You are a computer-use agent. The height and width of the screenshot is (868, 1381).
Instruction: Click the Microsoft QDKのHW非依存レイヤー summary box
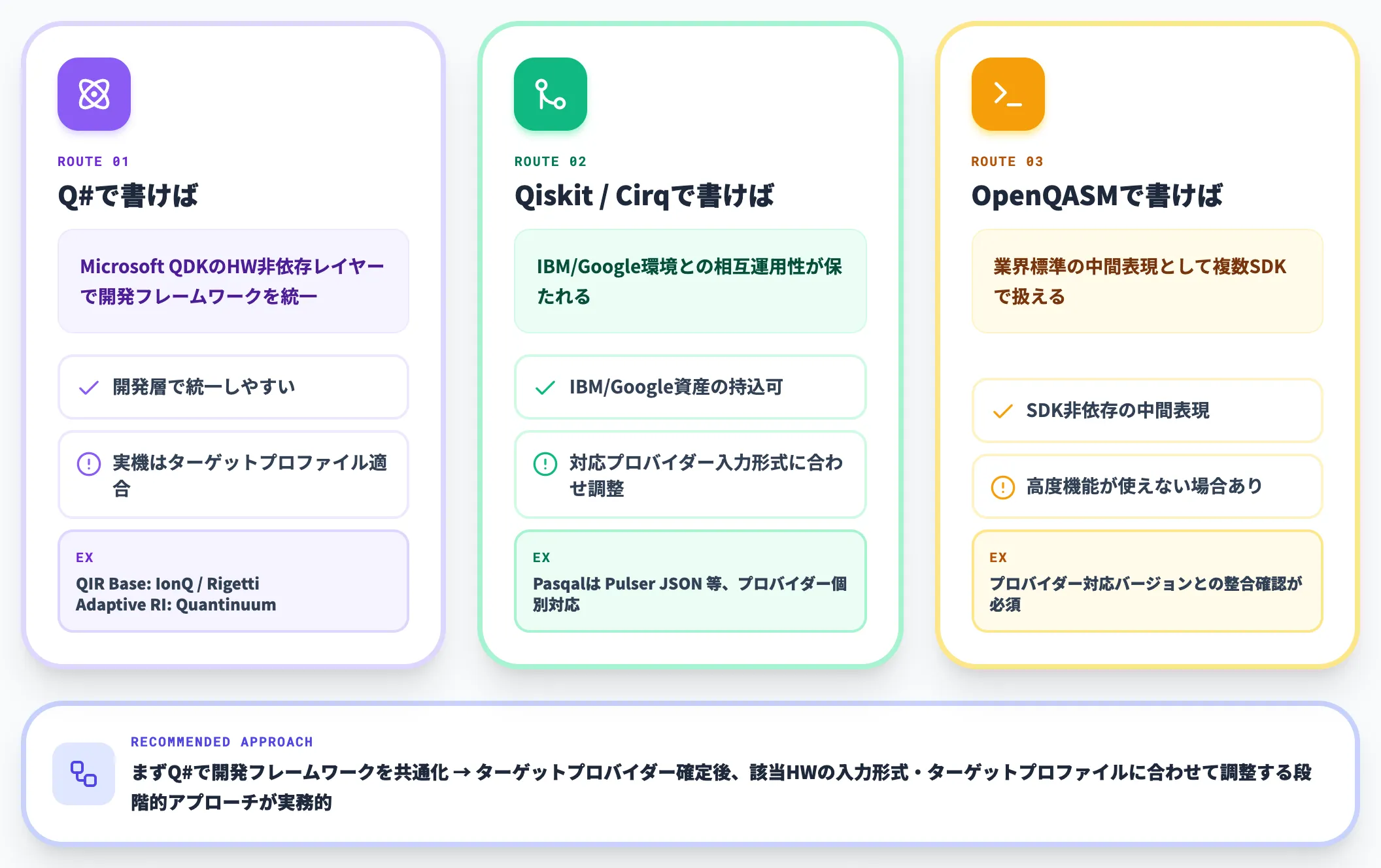pos(233,281)
